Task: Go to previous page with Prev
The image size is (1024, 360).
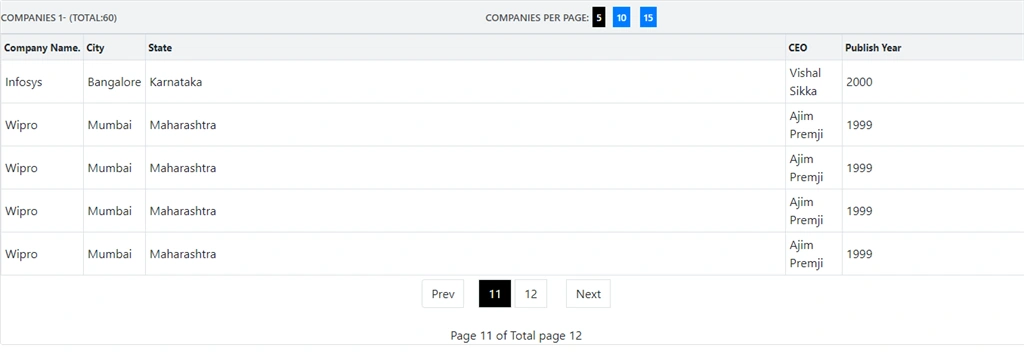Action: (x=443, y=294)
